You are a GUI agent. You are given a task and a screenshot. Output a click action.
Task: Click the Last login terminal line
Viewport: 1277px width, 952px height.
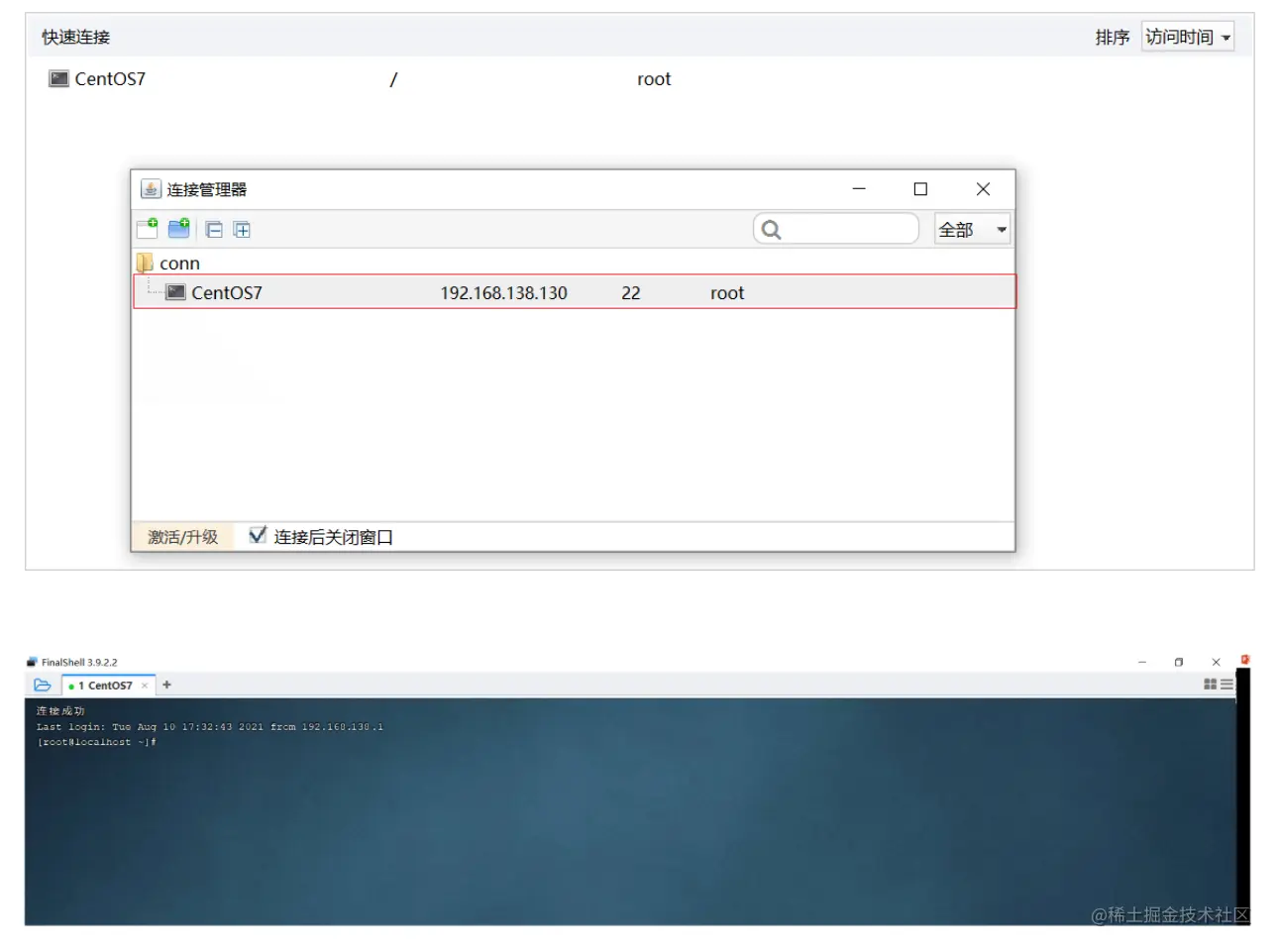(x=210, y=726)
